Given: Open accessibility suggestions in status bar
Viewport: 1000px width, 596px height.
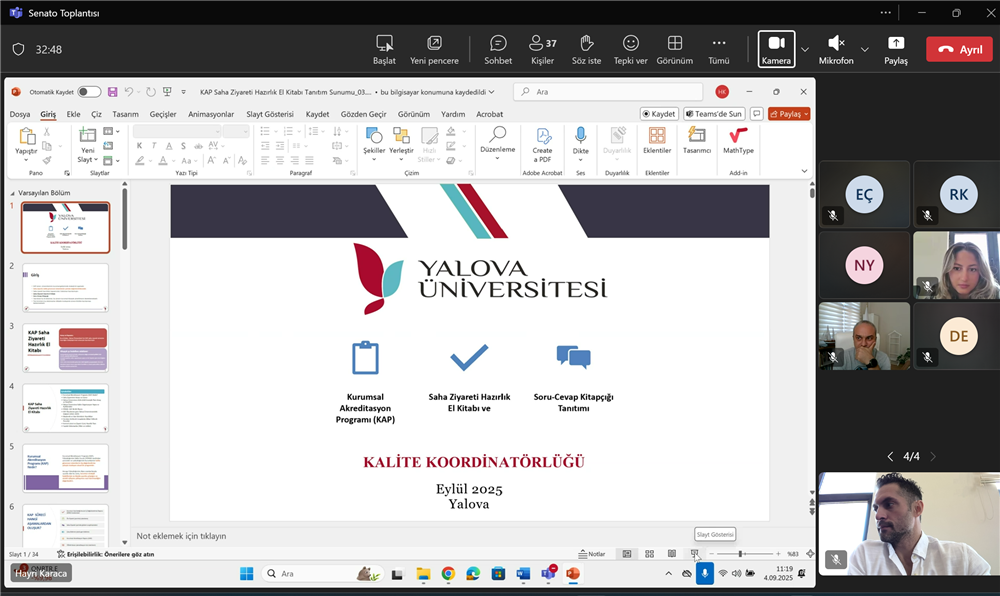Looking at the screenshot, I should pos(106,555).
